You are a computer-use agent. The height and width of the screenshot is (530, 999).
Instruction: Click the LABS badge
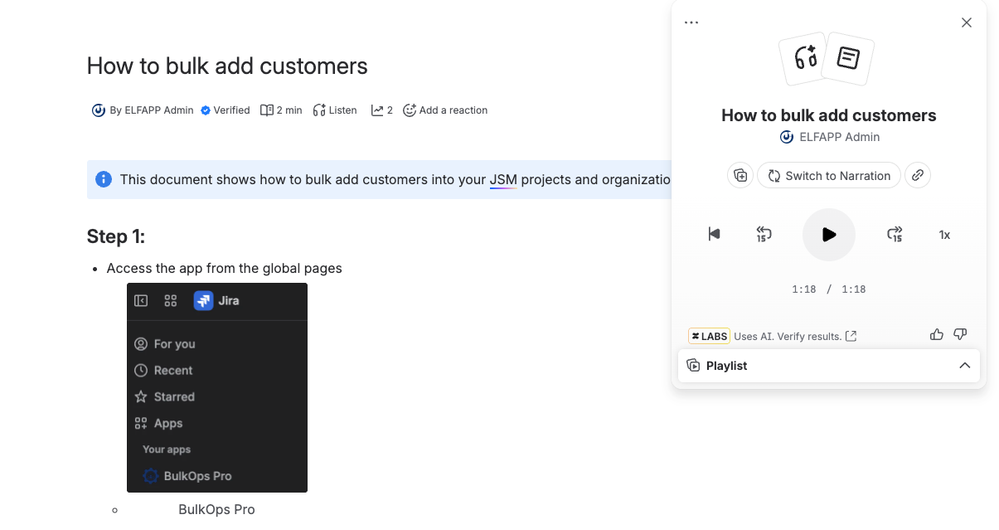pyautogui.click(x=709, y=336)
